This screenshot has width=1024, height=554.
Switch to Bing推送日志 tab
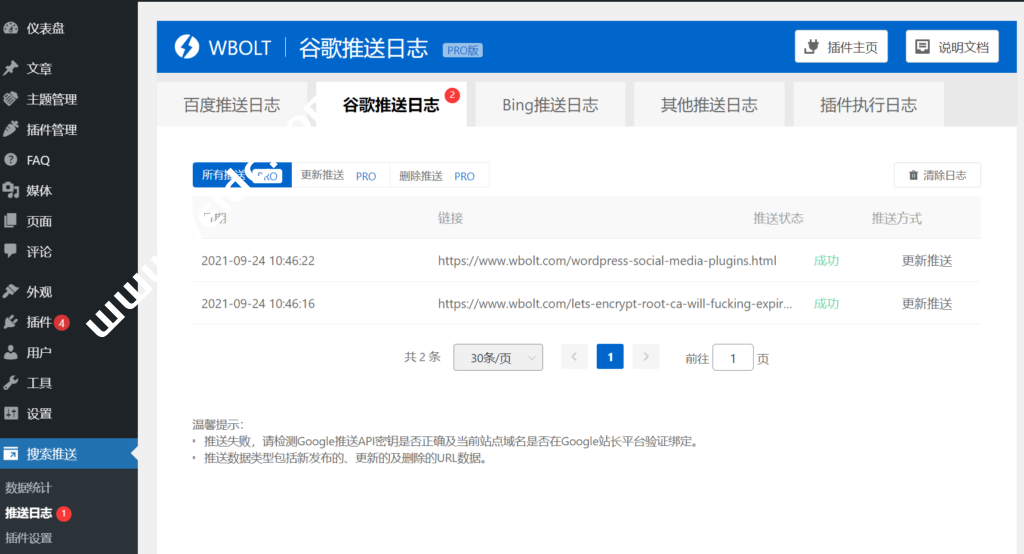coord(550,105)
